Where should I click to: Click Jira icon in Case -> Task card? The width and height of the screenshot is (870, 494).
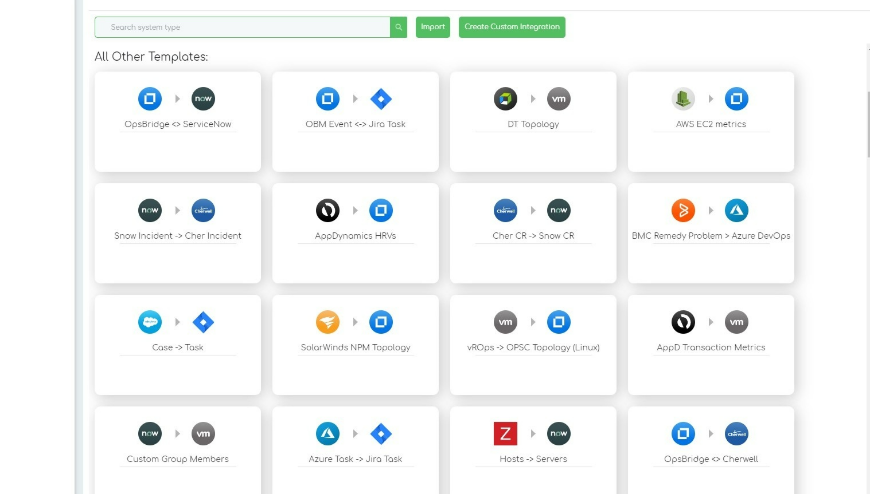pos(203,322)
